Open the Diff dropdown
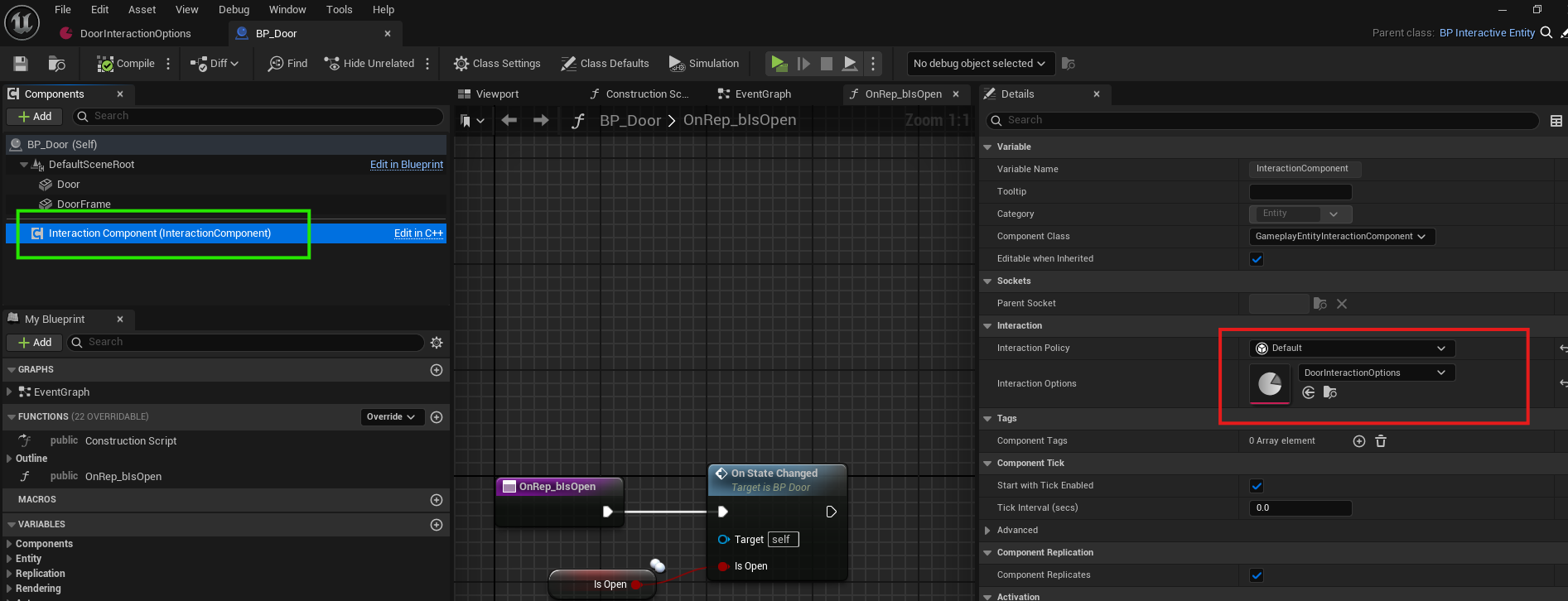This screenshot has width=1568, height=601. (x=215, y=64)
